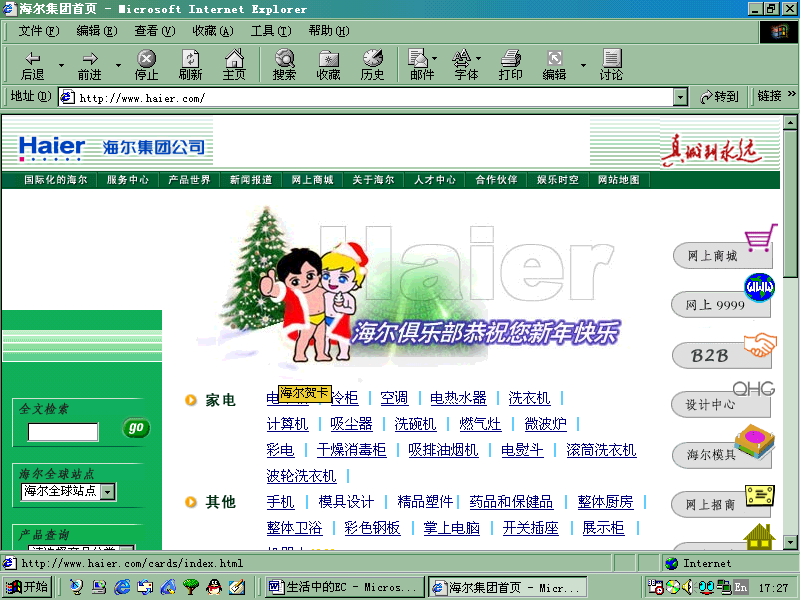This screenshot has height=600, width=800.
Task: Click the Font size (字体) toolbar icon
Action: coord(465,65)
